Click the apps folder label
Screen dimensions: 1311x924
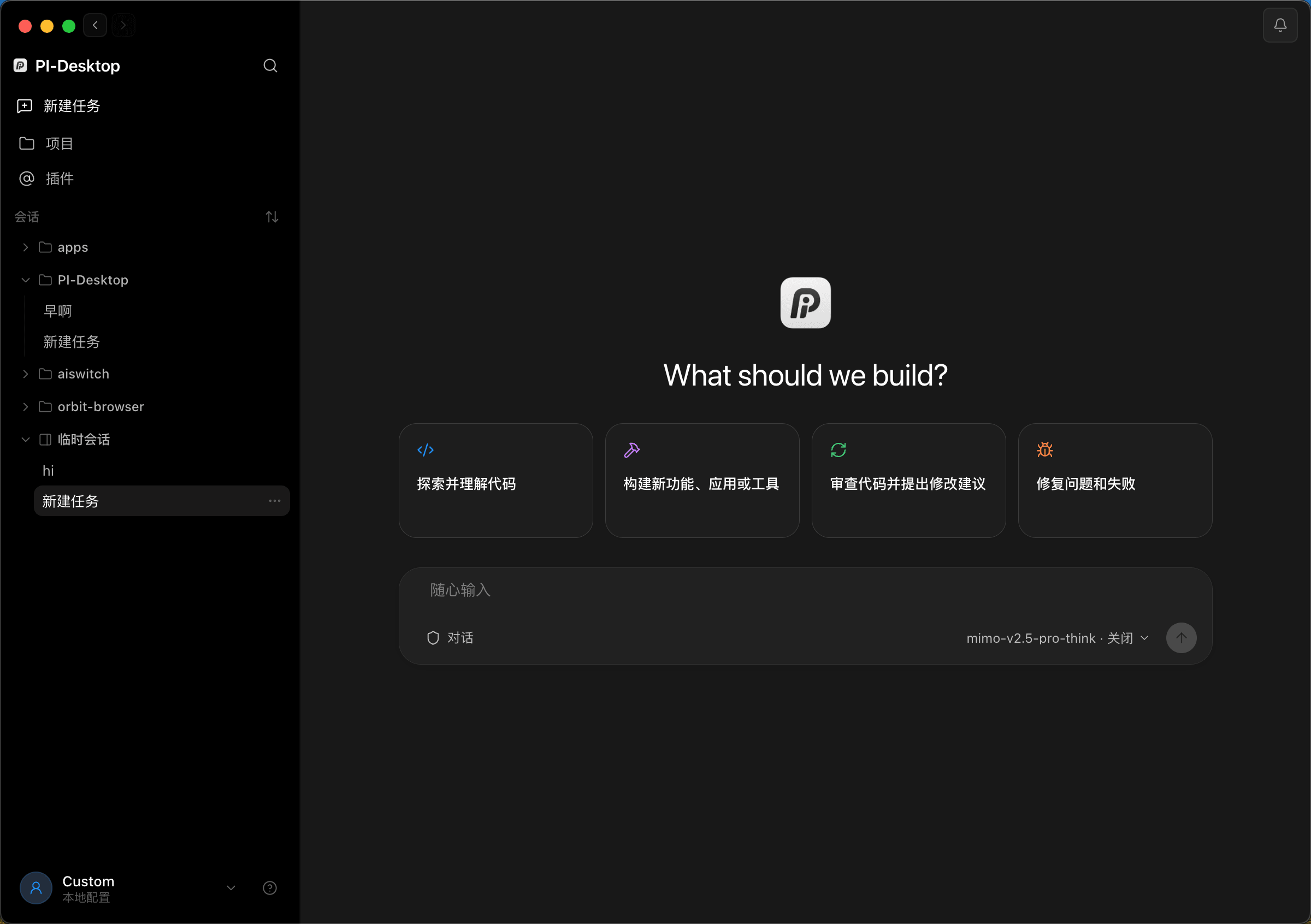pos(73,247)
